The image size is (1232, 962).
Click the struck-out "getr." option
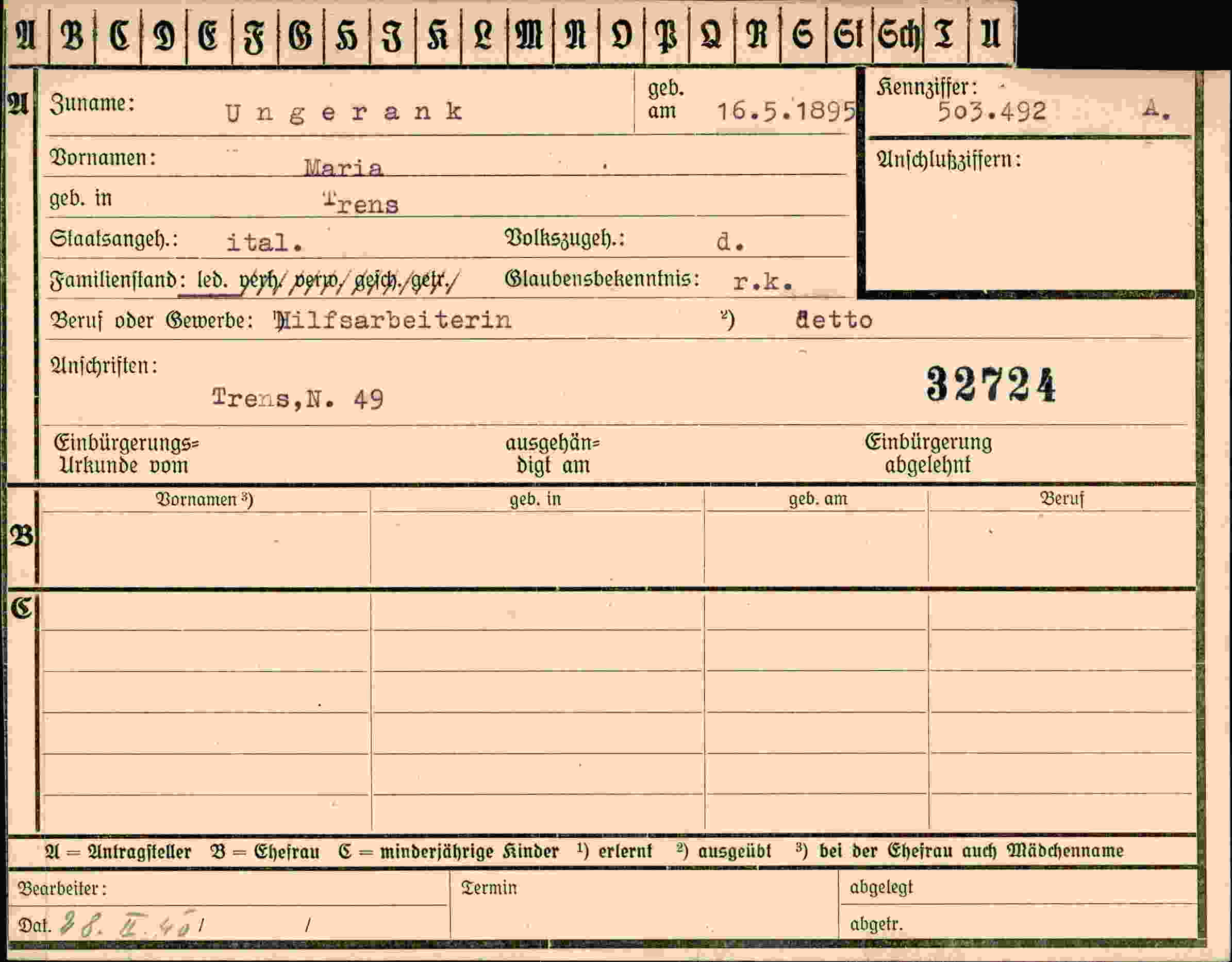pyautogui.click(x=433, y=280)
